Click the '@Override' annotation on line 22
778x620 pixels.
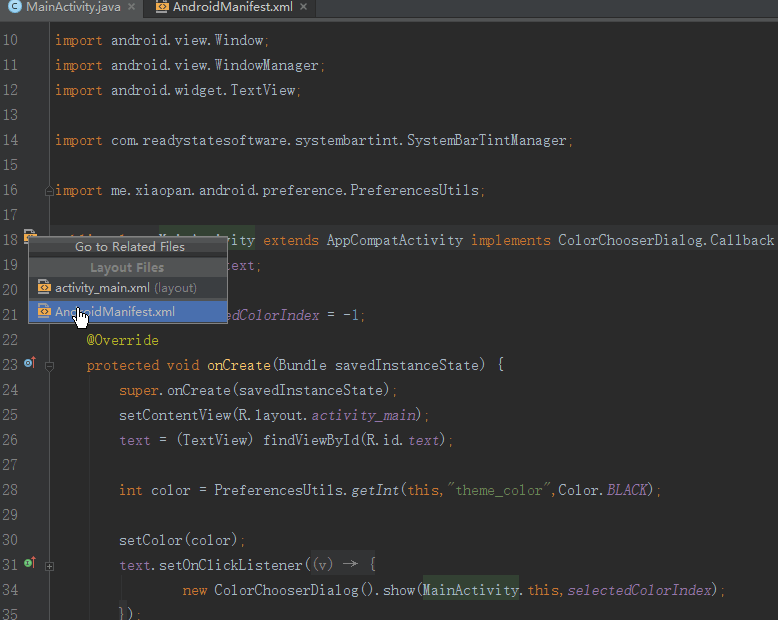point(123,340)
